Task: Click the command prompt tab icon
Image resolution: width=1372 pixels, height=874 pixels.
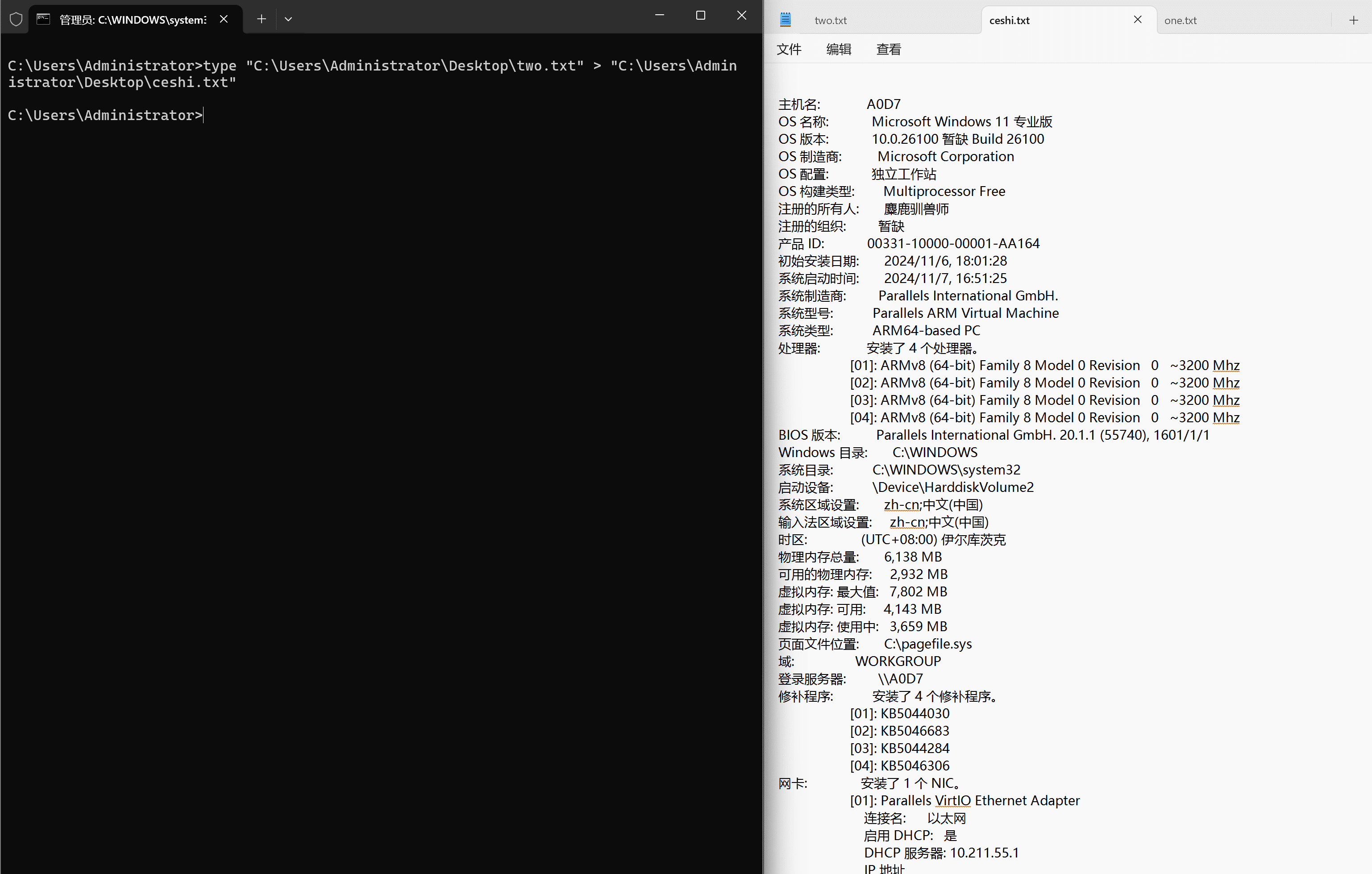Action: (43, 19)
